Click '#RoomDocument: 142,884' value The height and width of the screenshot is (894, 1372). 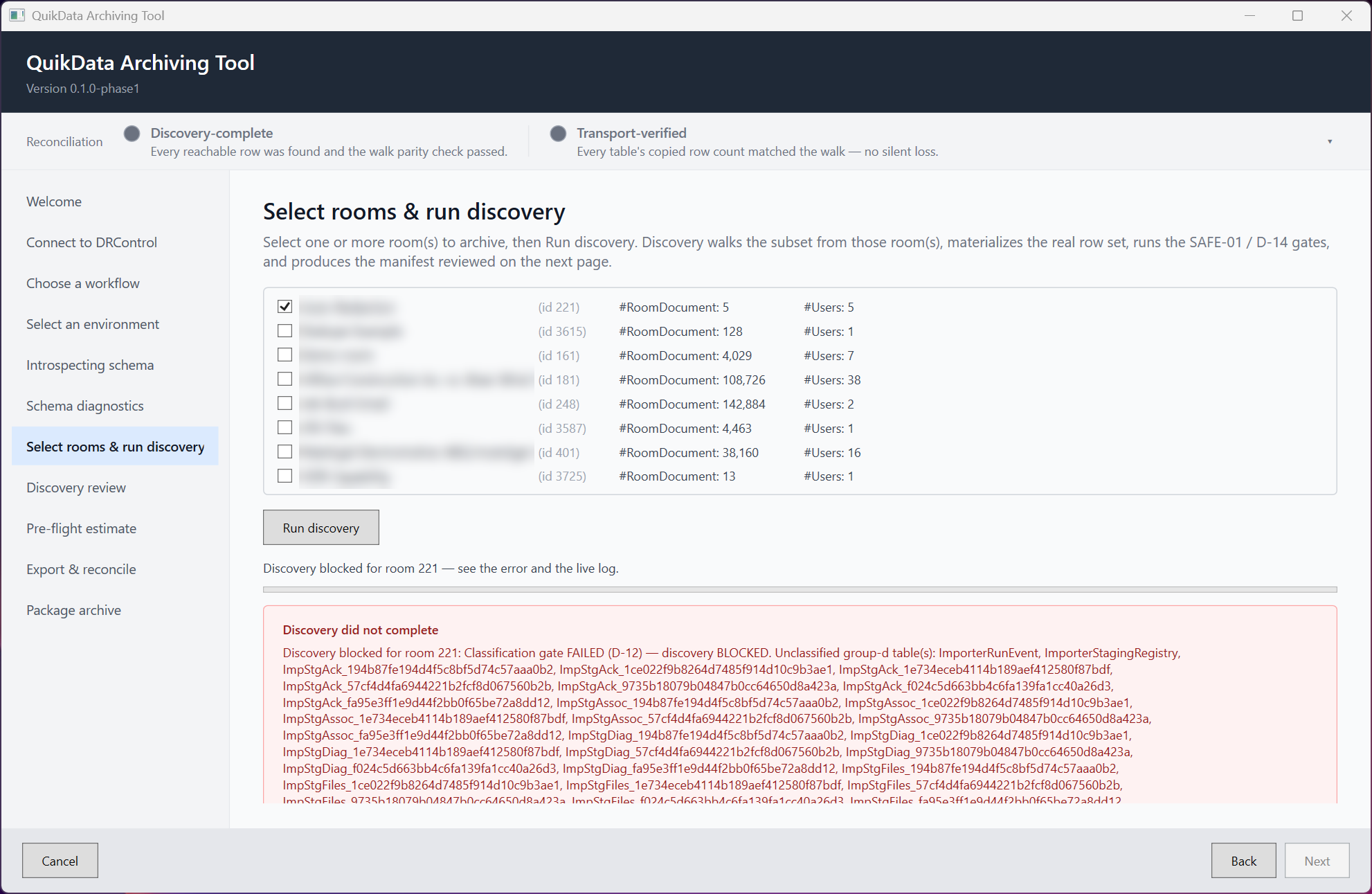[x=692, y=404]
